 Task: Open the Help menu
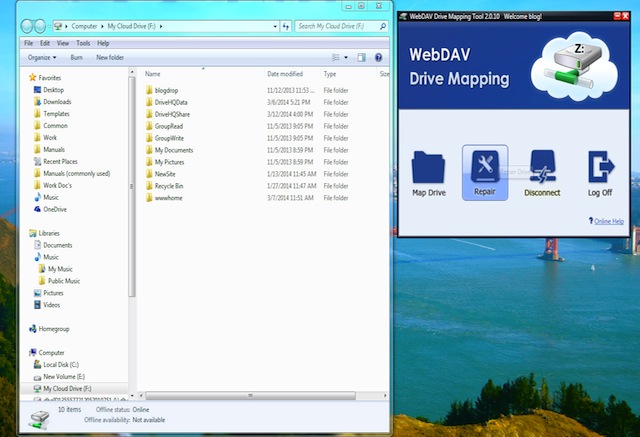(103, 43)
